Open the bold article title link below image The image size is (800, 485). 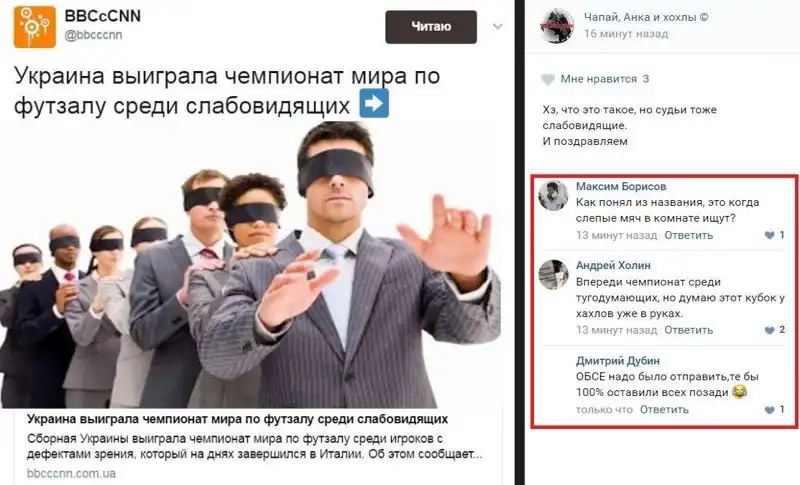(x=237, y=419)
